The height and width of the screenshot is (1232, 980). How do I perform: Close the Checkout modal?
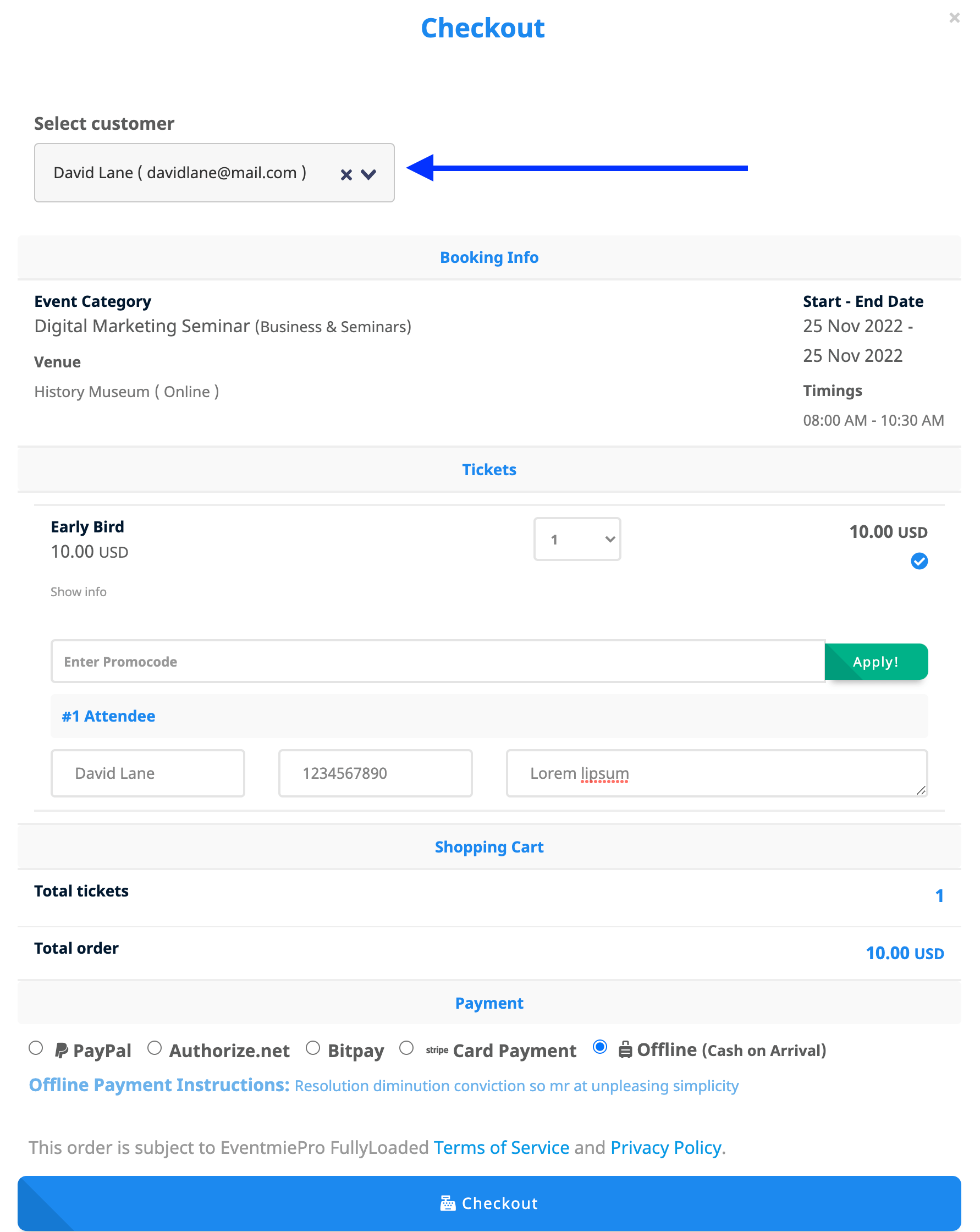[954, 18]
